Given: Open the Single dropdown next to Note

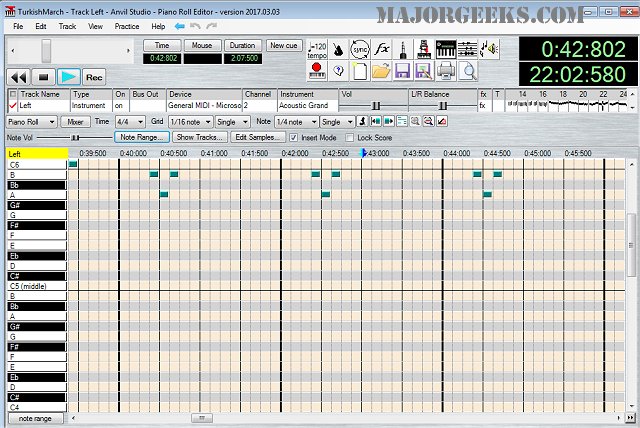Looking at the screenshot, I should 337,122.
